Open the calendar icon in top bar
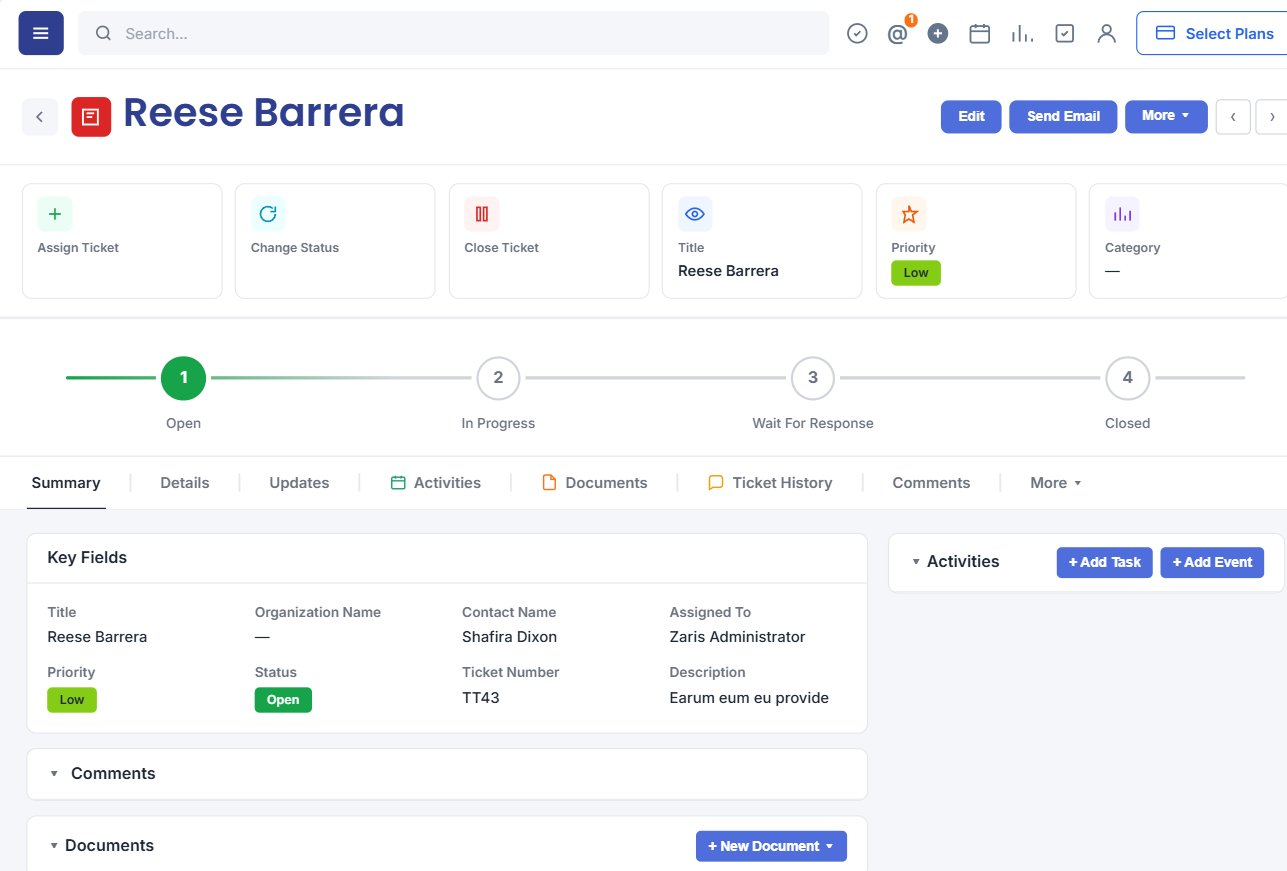 pos(980,33)
